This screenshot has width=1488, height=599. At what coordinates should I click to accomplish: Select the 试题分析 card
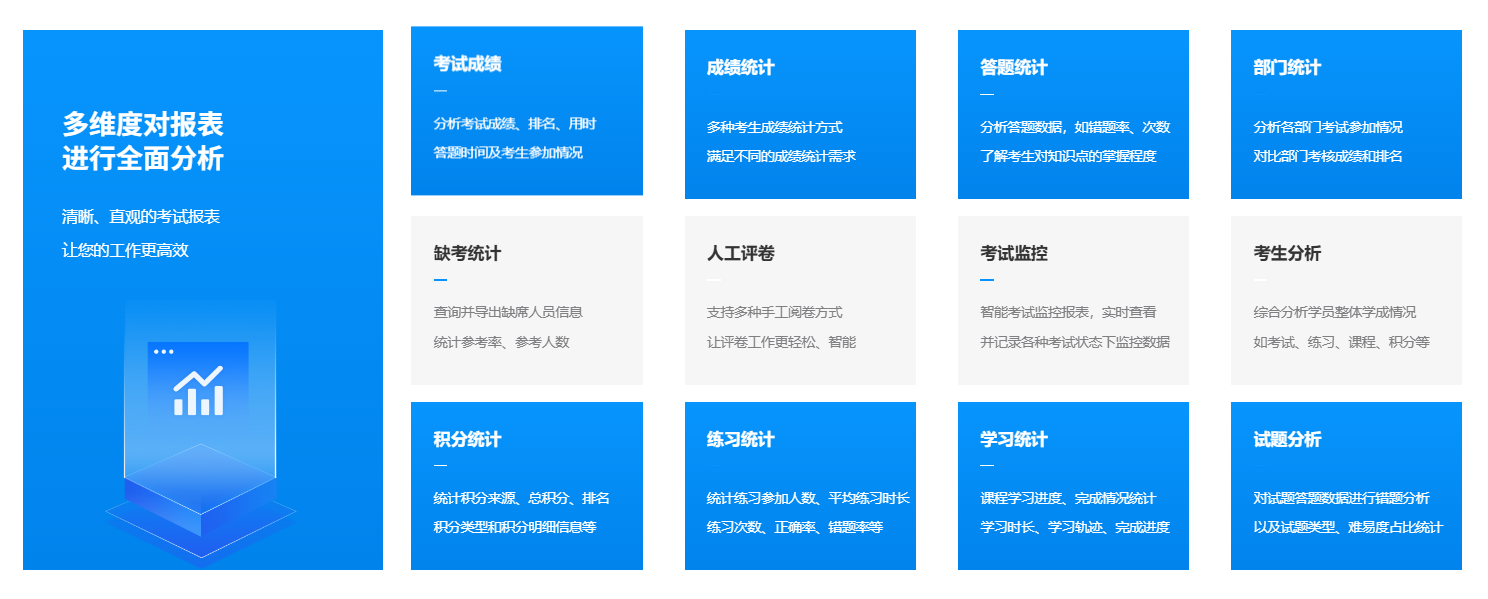[x=1345, y=485]
